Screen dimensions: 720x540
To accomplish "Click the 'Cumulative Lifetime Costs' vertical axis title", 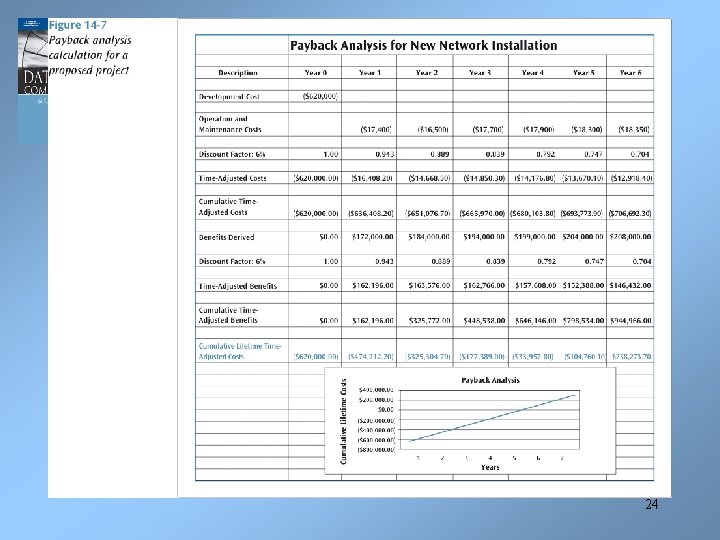I will click(x=343, y=422).
